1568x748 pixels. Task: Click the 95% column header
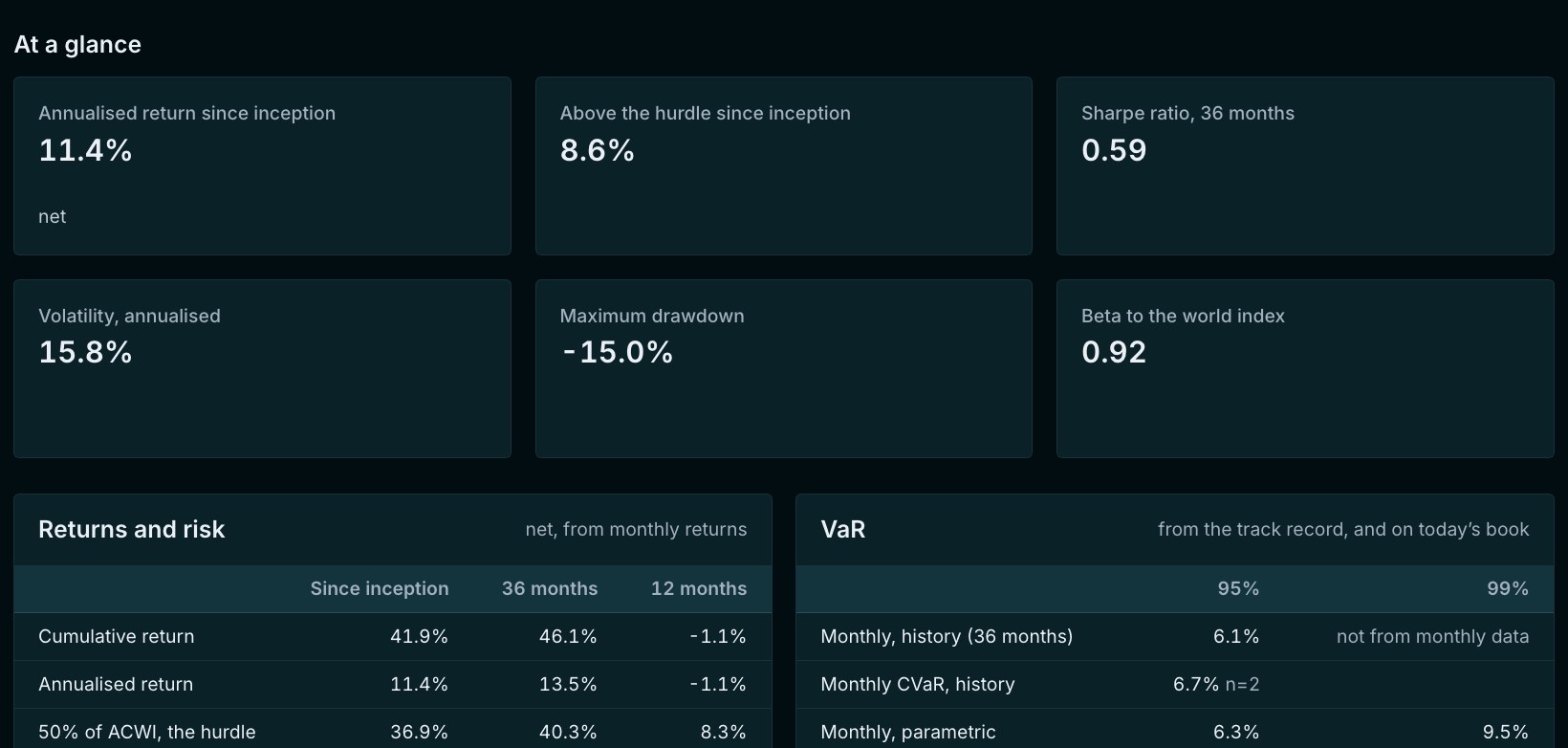[x=1238, y=589]
